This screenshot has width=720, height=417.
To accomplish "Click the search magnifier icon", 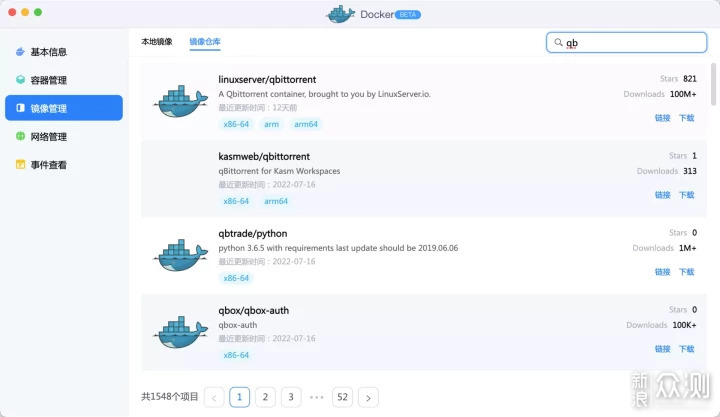I will [x=558, y=42].
